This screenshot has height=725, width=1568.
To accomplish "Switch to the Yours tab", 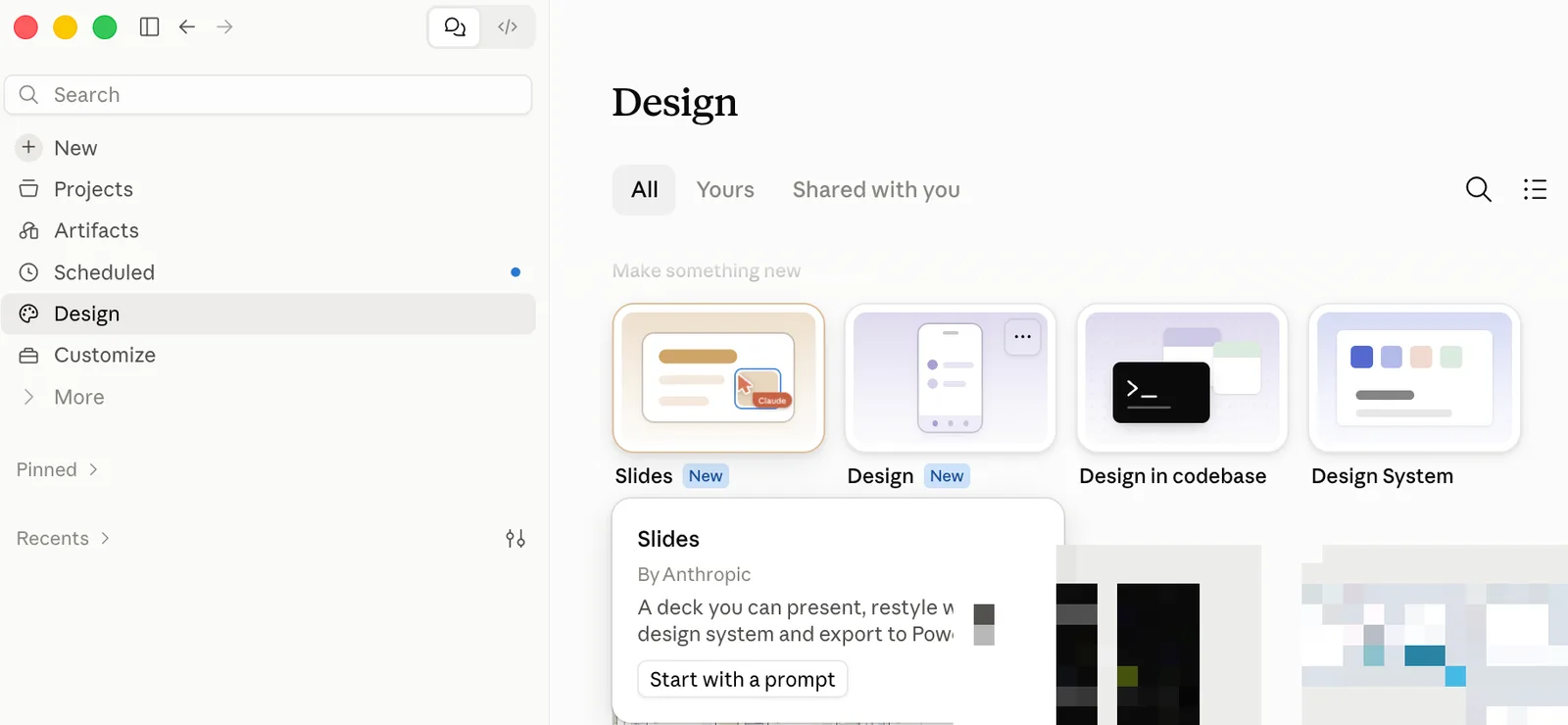I will [x=725, y=190].
